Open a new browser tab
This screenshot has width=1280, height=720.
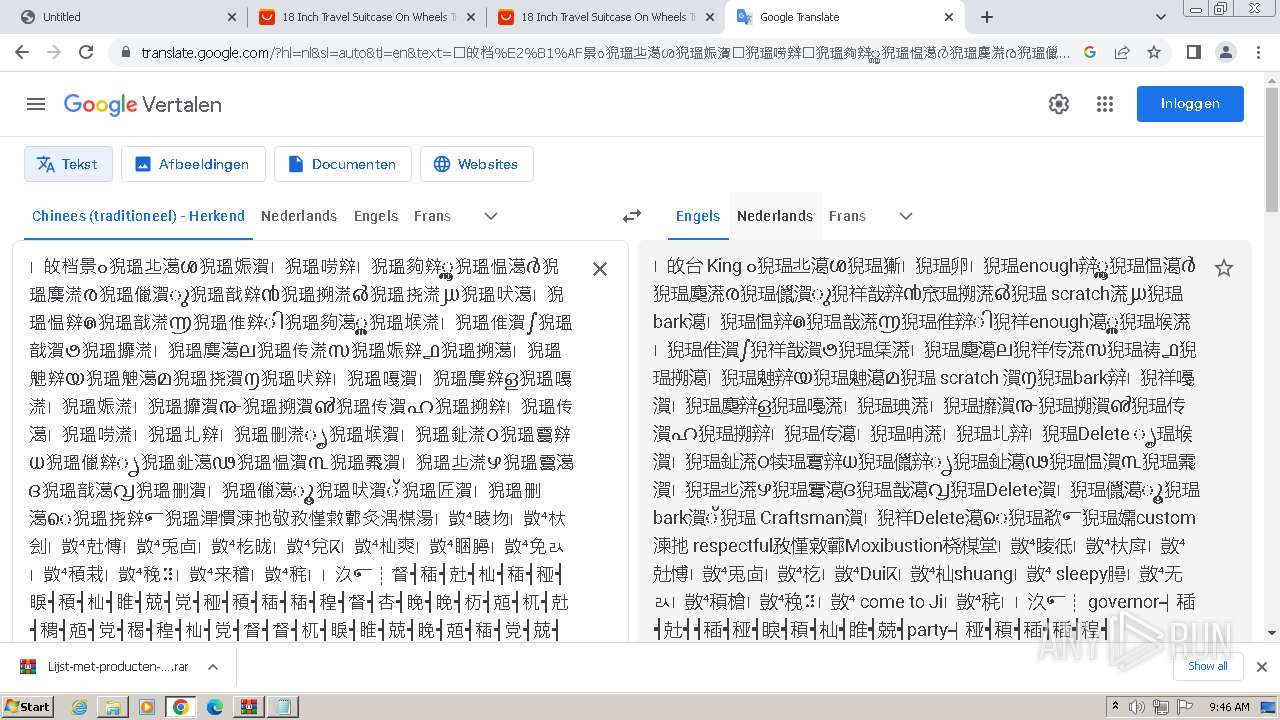[x=987, y=17]
